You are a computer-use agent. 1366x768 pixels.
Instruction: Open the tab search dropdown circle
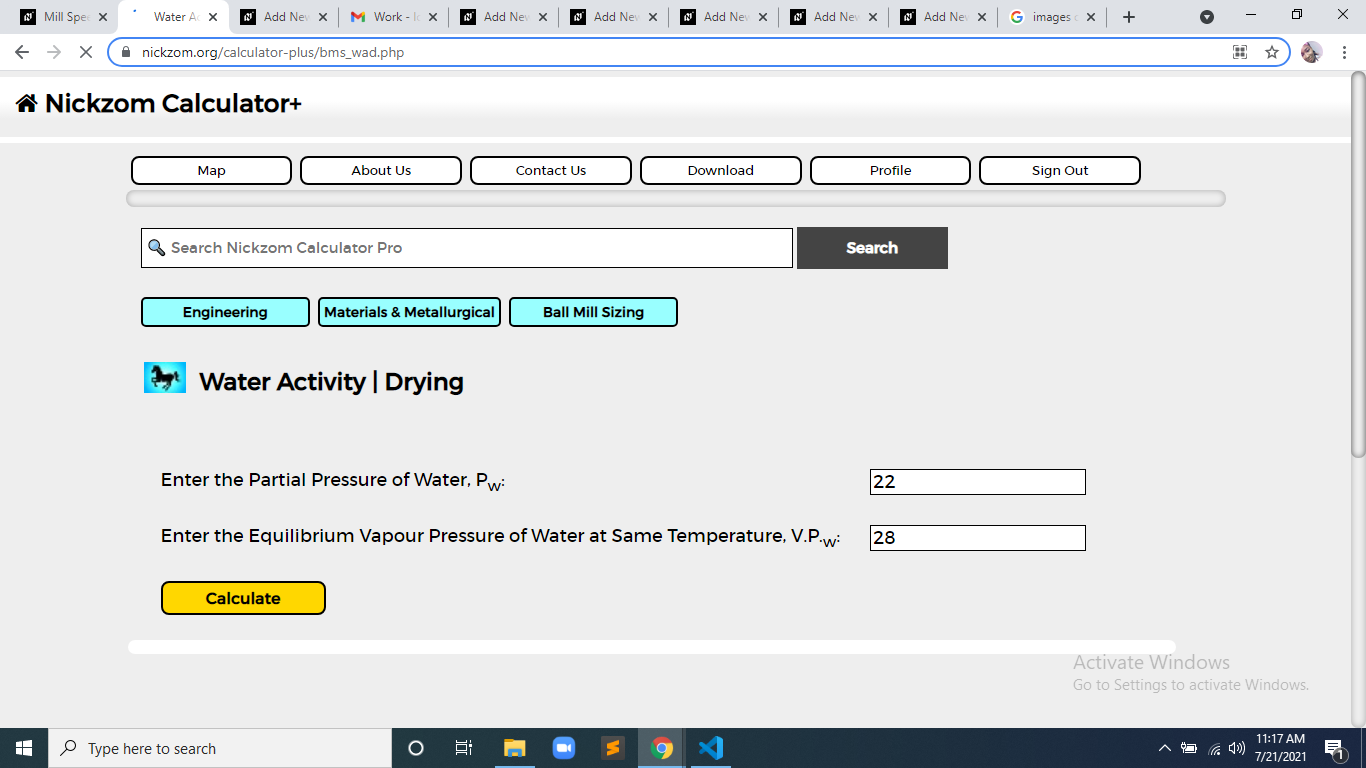coord(1207,17)
